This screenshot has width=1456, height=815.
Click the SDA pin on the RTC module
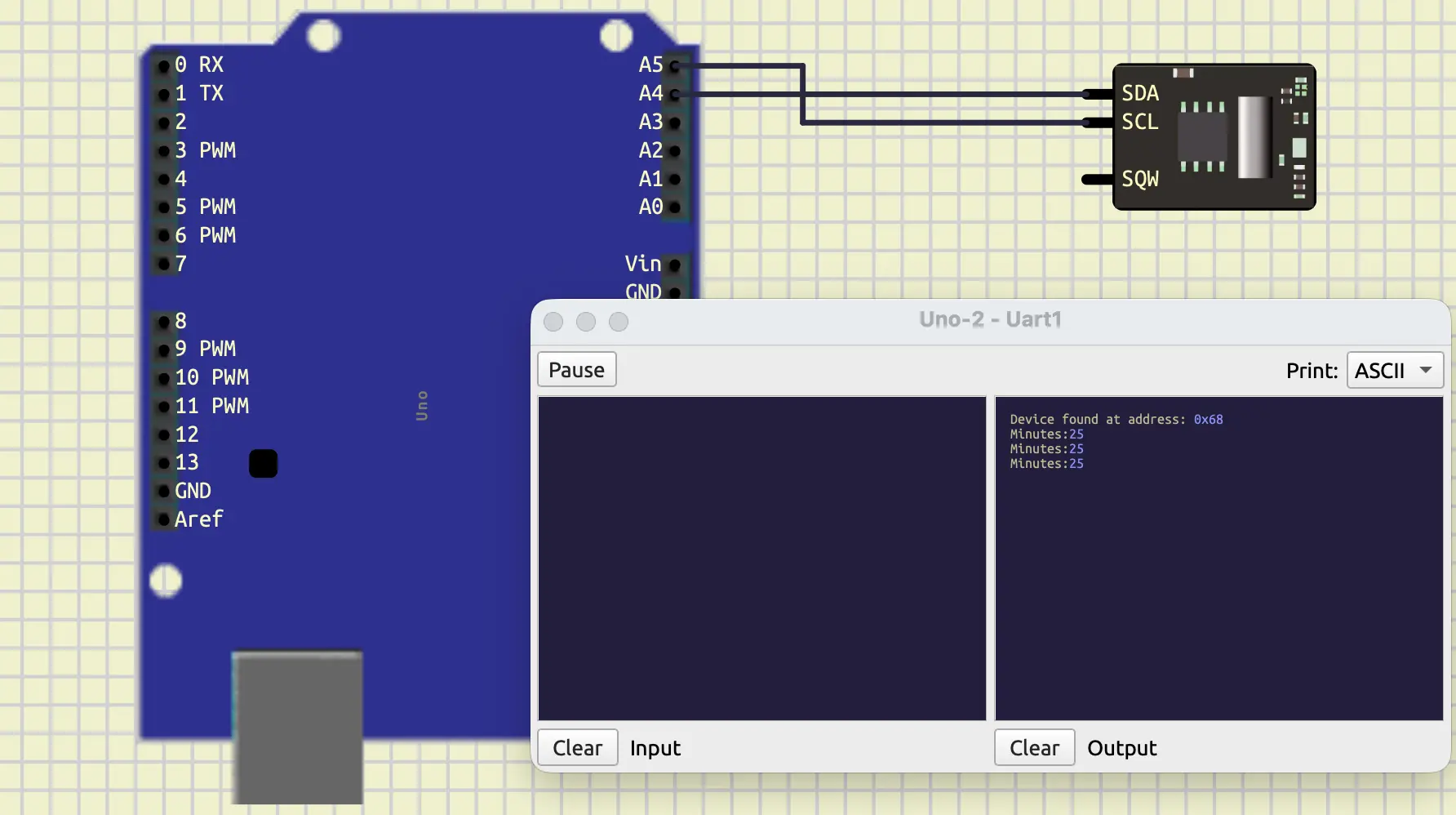(x=1098, y=94)
